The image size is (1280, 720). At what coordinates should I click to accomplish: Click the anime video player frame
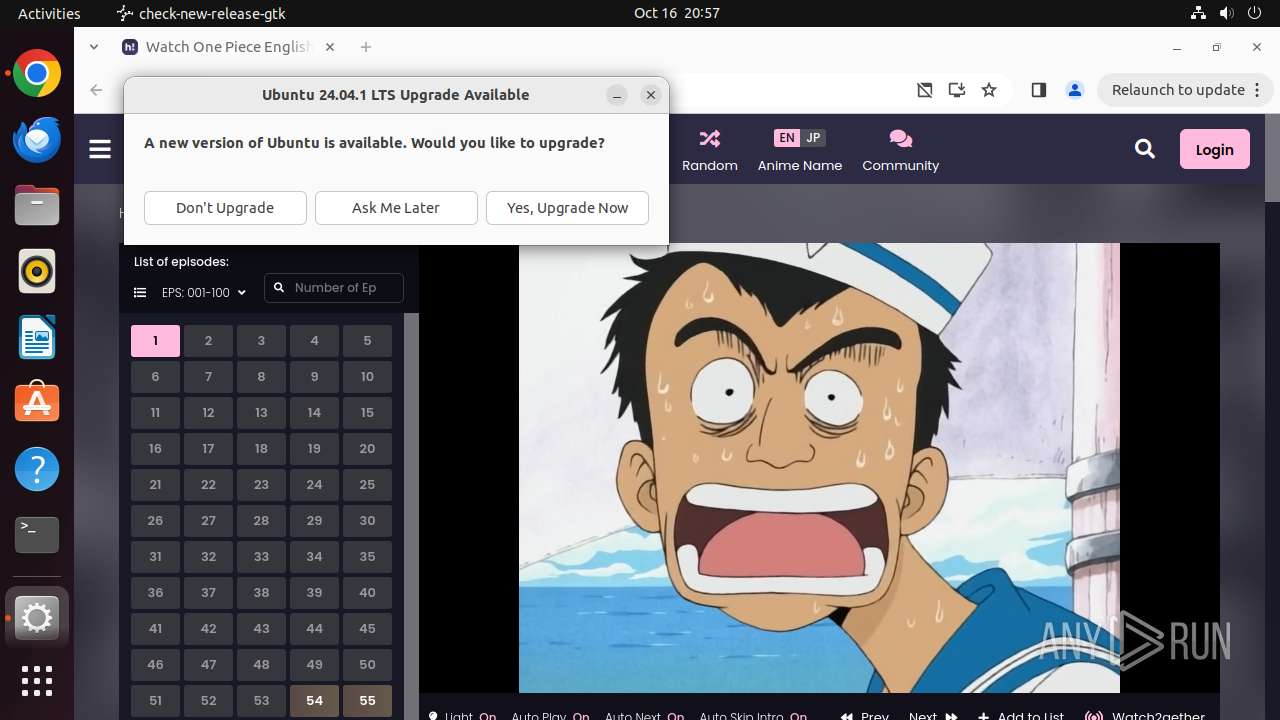click(x=819, y=468)
